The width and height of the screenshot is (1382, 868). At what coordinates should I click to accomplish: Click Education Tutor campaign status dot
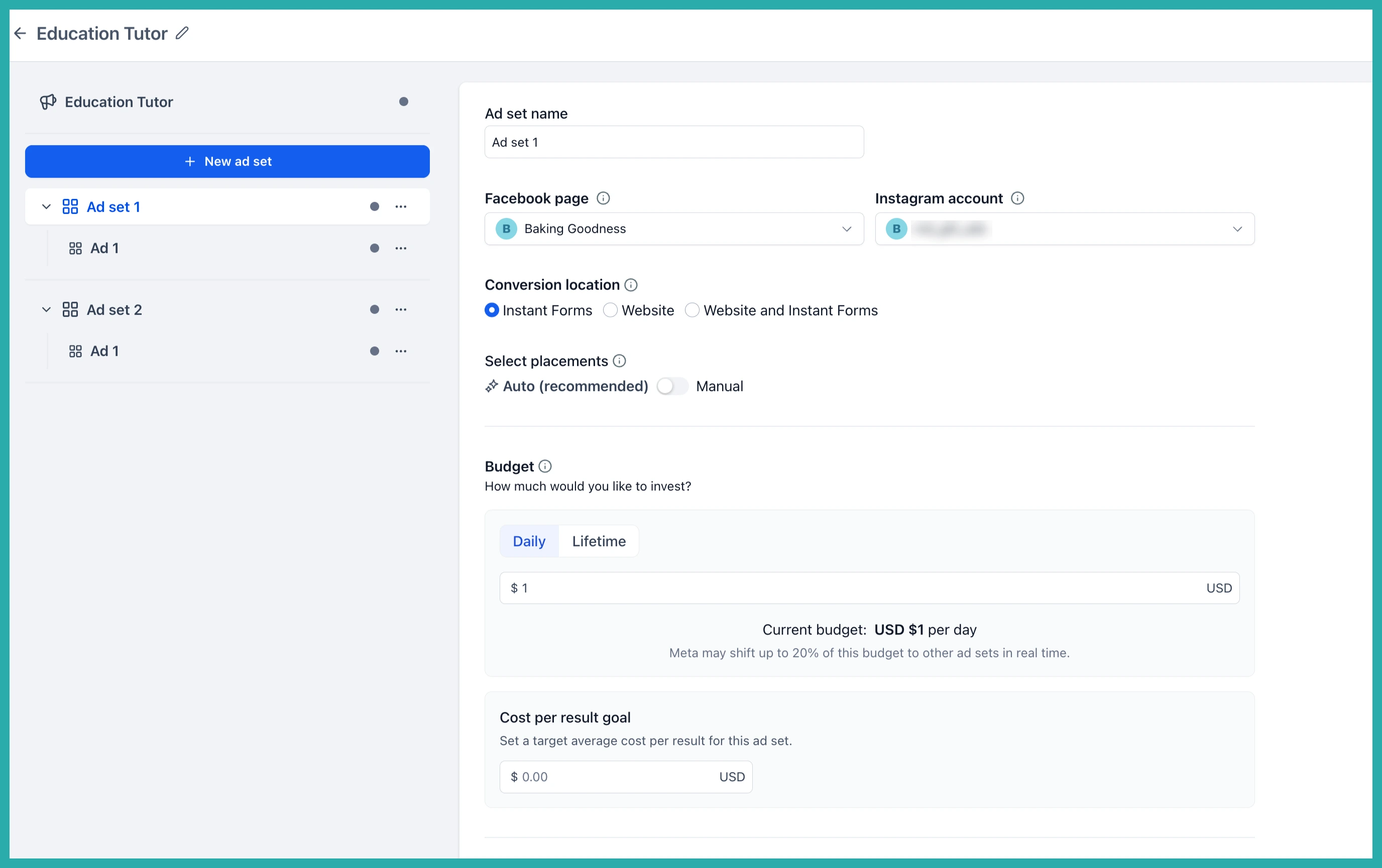click(x=403, y=101)
